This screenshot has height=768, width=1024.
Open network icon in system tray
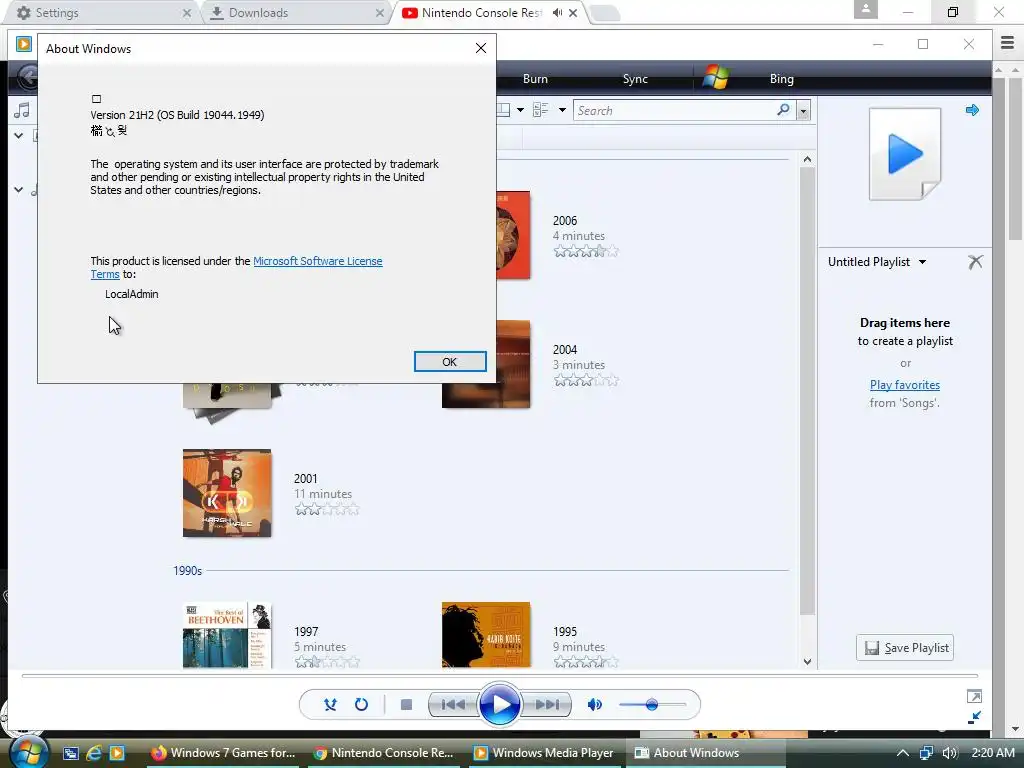[x=927, y=754]
